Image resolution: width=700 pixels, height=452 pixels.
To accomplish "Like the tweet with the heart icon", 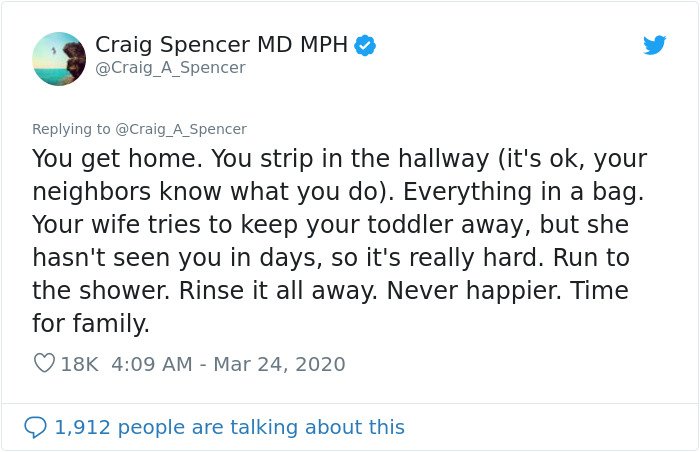I will (44, 363).
